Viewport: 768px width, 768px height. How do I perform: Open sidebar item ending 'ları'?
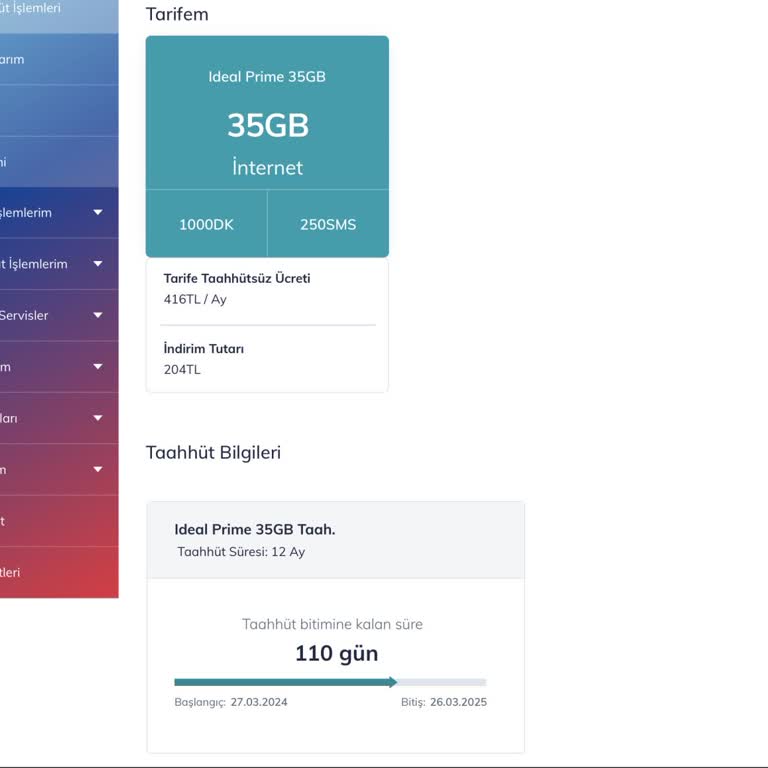59,418
